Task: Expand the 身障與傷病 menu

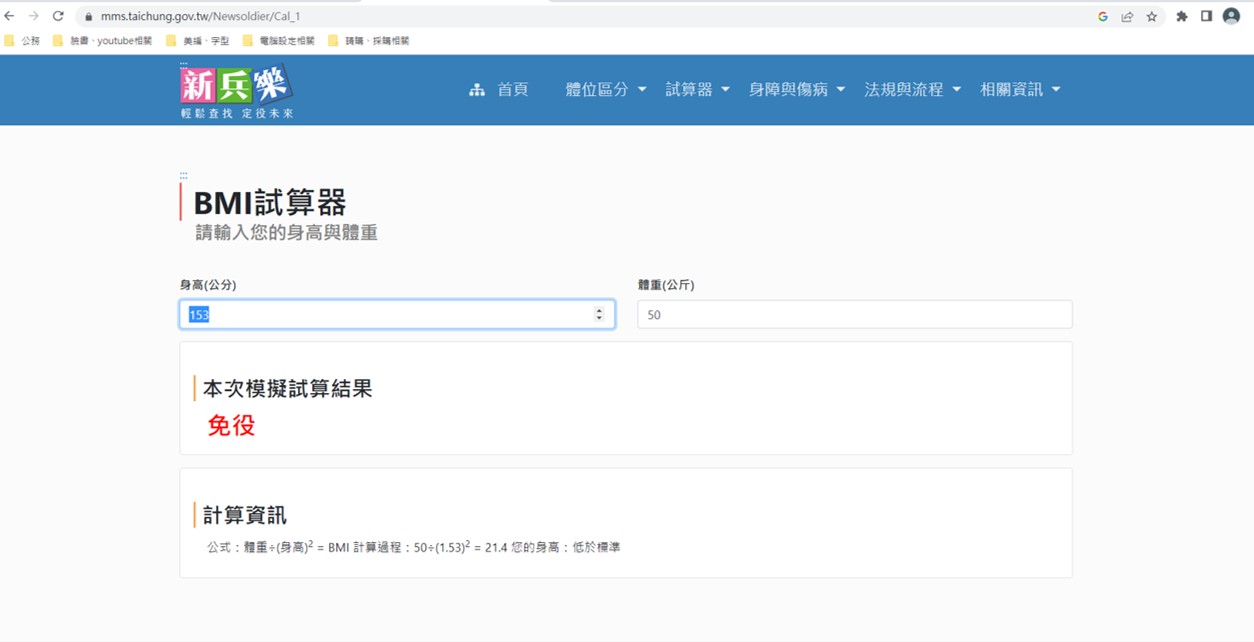Action: (x=797, y=90)
